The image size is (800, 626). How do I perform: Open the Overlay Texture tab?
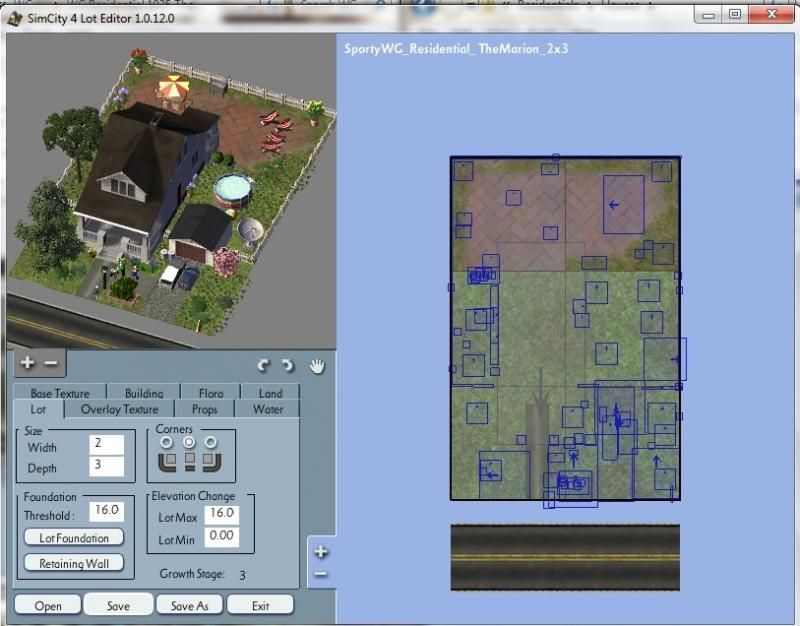click(x=119, y=409)
